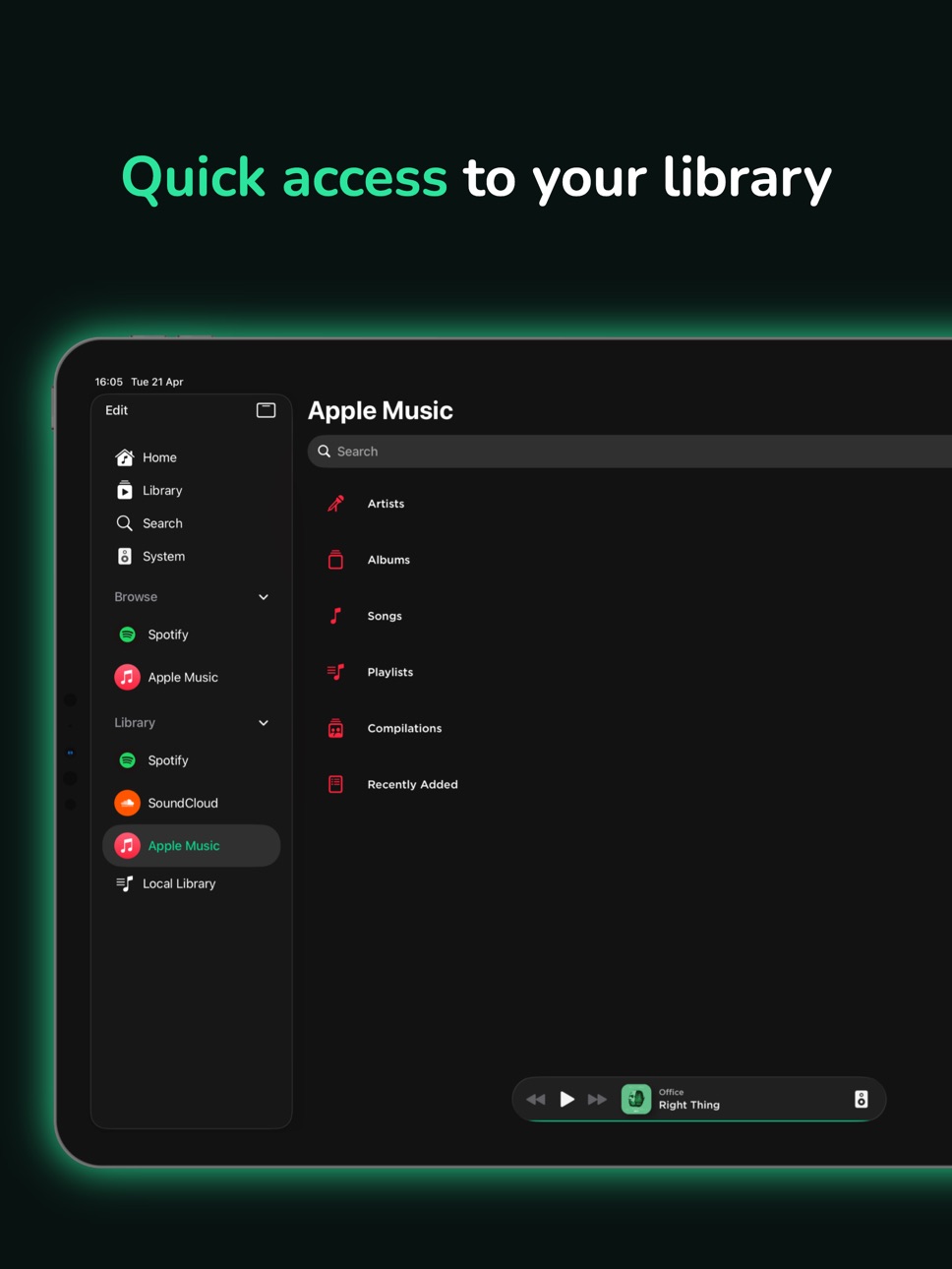
Task: Click the Albums stack icon
Action: pyautogui.click(x=335, y=560)
